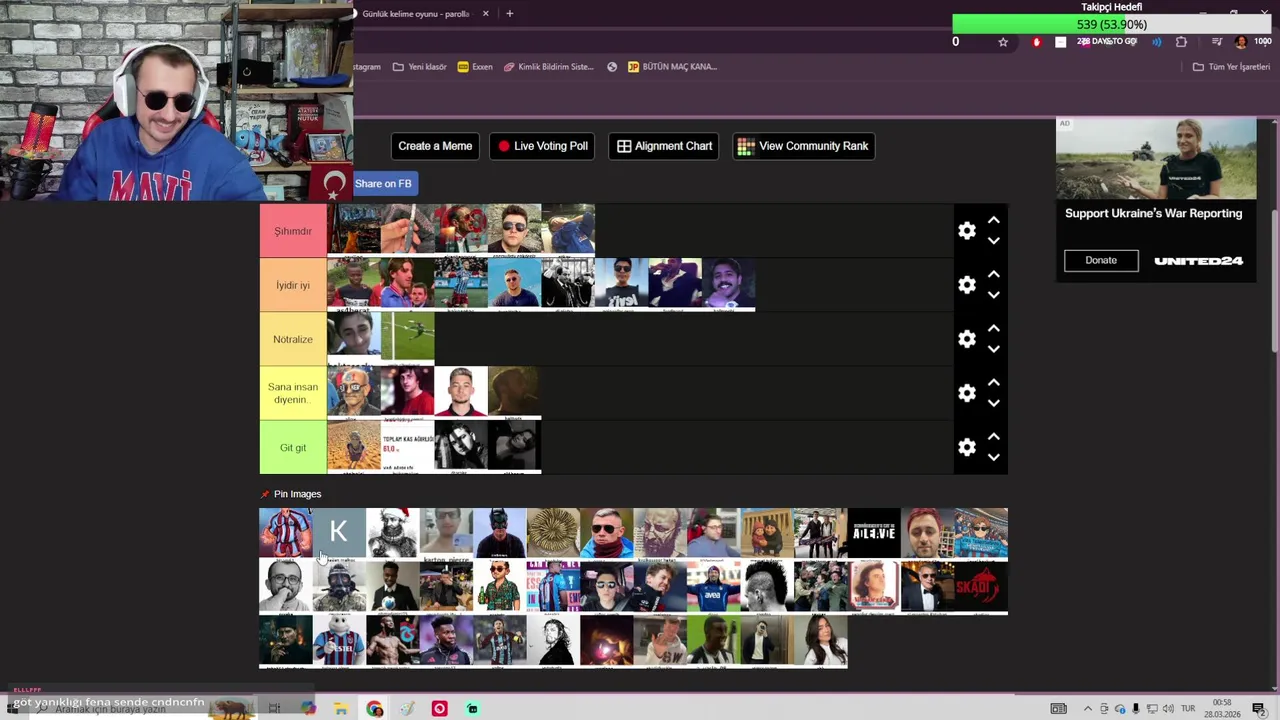Select the Sana insan diyenin tier label
This screenshot has height=720, width=1280.
[x=293, y=393]
